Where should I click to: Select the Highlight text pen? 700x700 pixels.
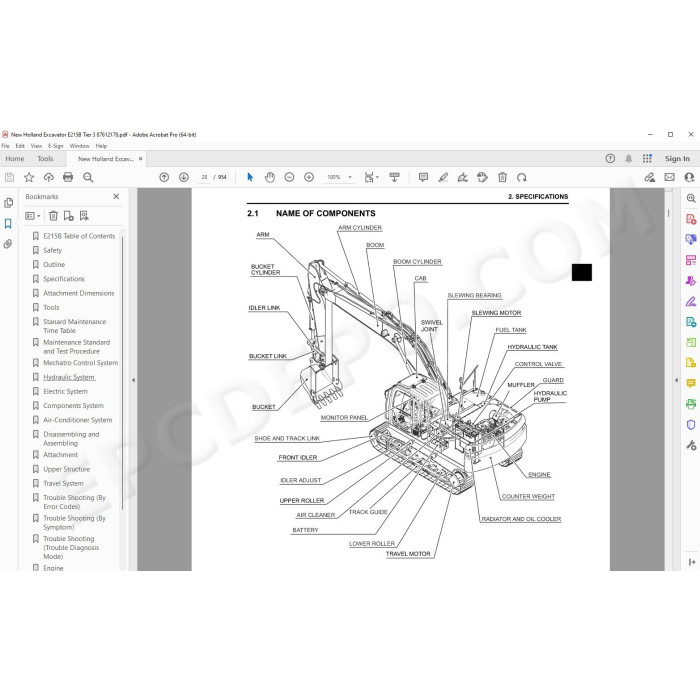[x=443, y=177]
